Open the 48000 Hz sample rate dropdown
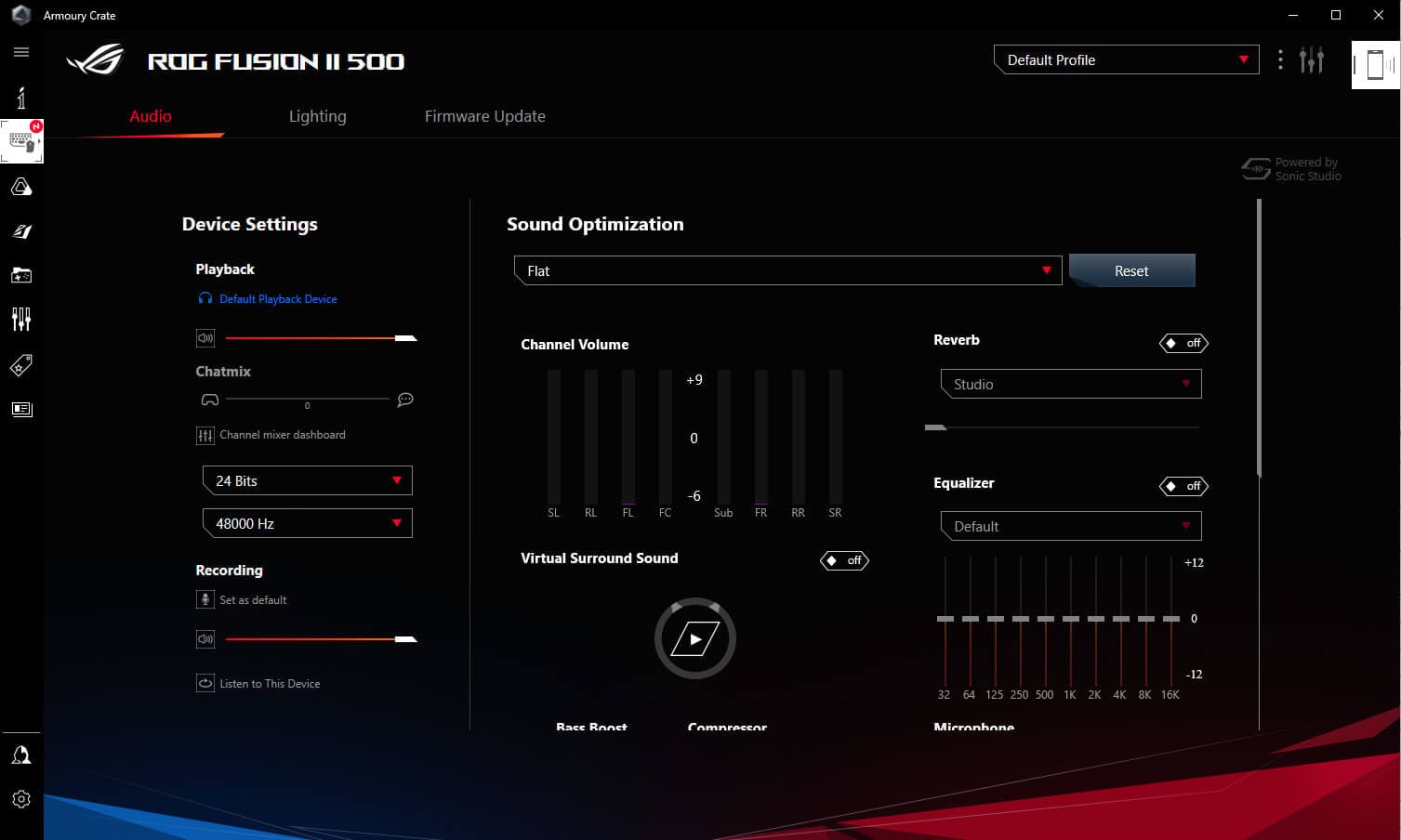 (307, 523)
